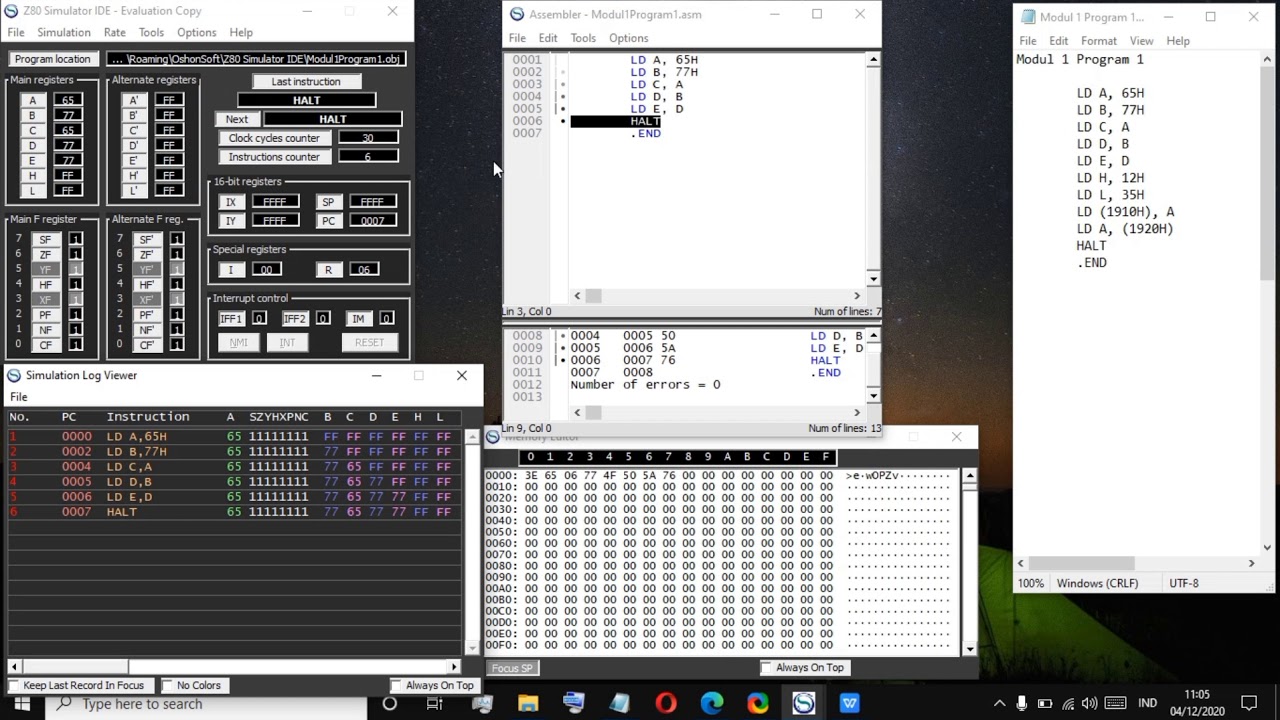Click the taskbar search box
1280x720 pixels.
click(205, 704)
